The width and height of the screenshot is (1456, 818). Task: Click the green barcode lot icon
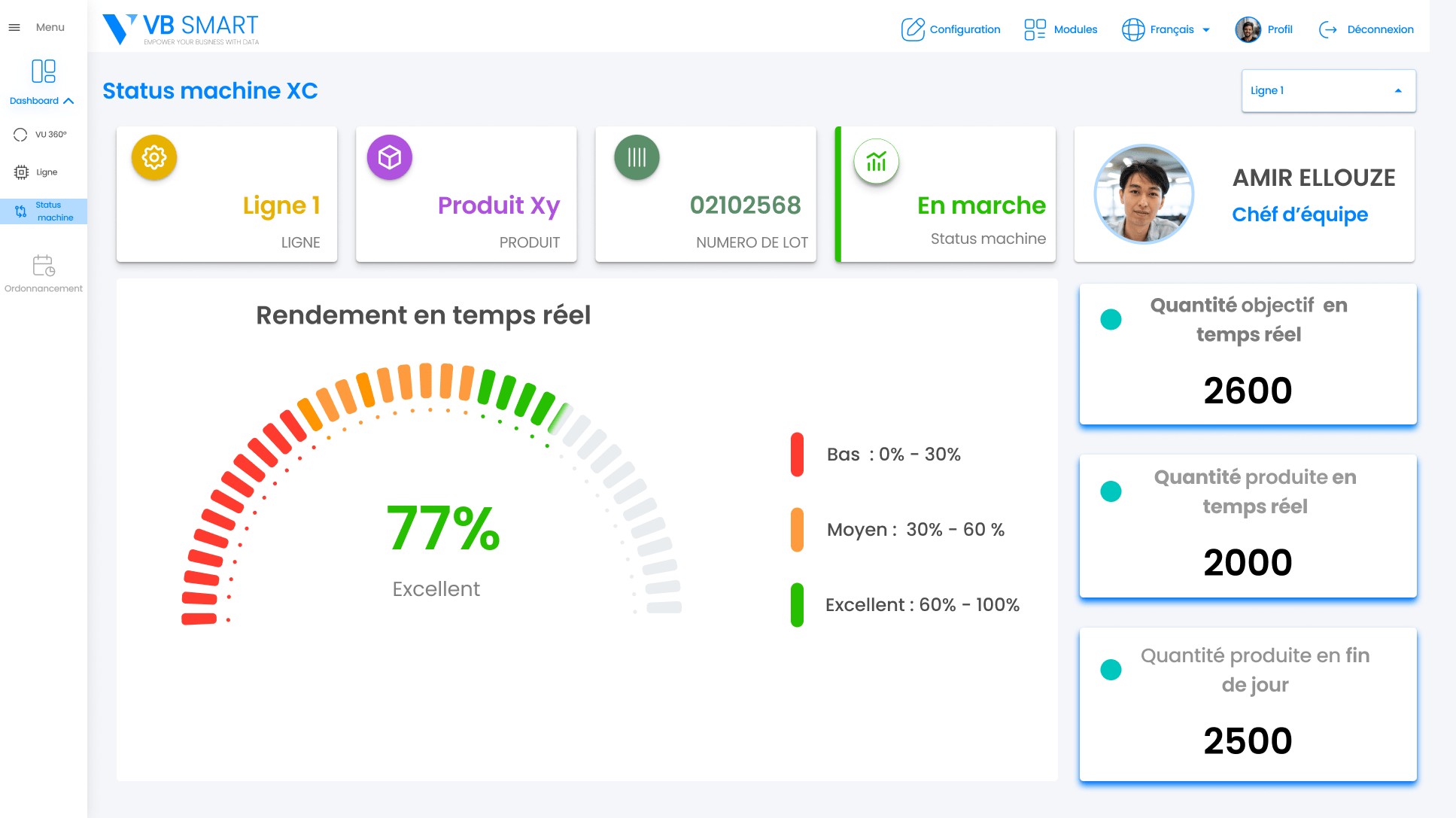click(x=637, y=157)
